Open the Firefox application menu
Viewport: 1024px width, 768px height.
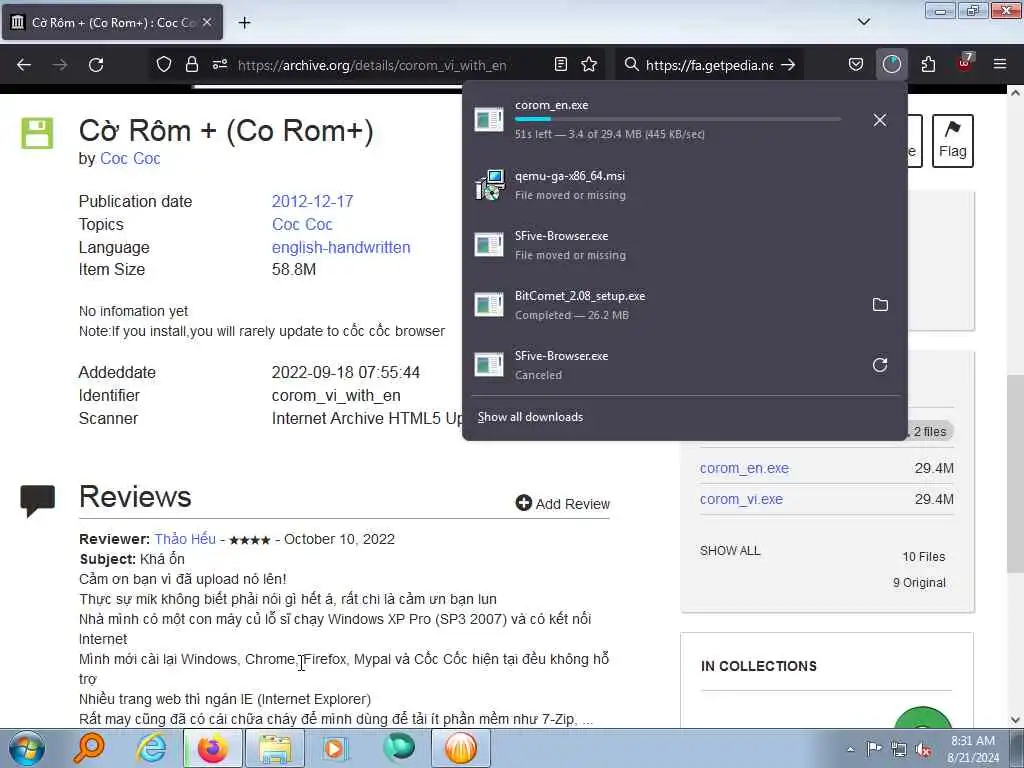pos(1000,64)
